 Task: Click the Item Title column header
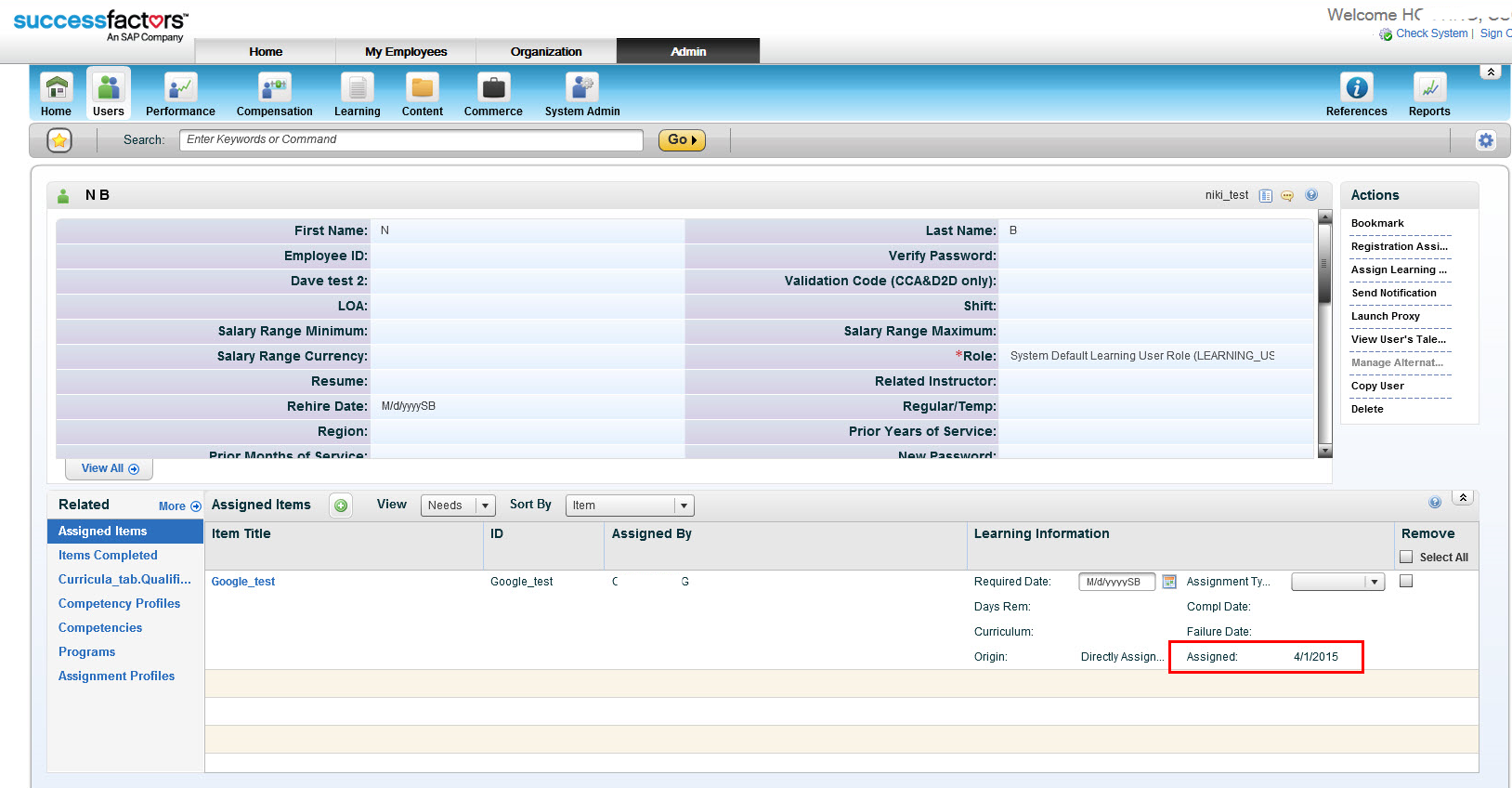click(241, 533)
